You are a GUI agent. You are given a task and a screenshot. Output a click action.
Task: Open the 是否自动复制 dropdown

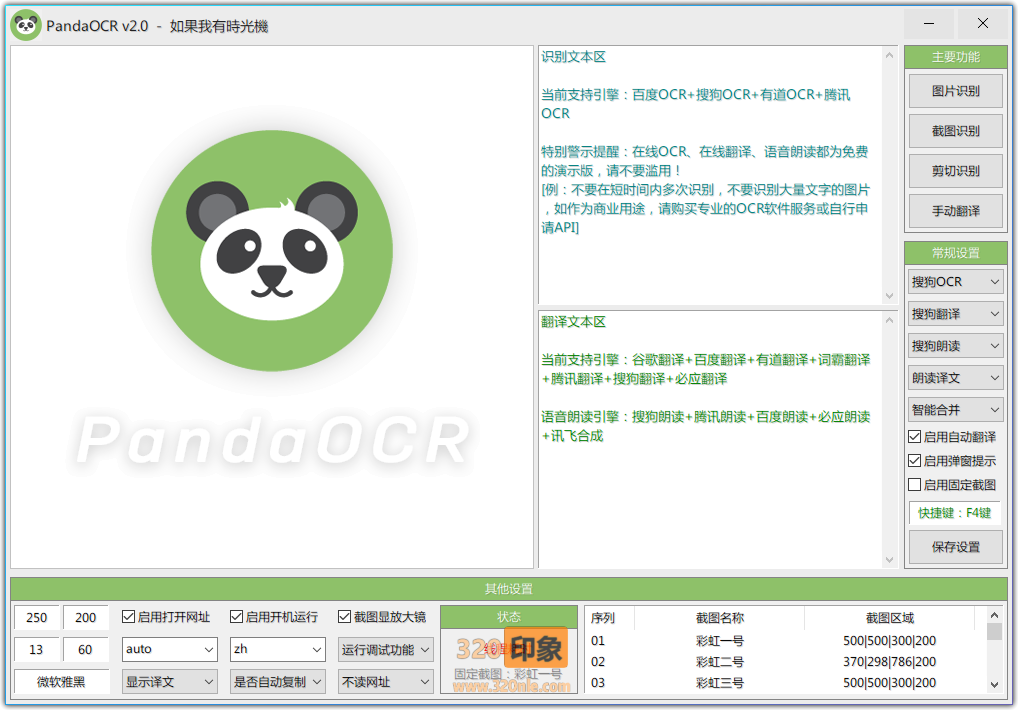click(x=277, y=682)
